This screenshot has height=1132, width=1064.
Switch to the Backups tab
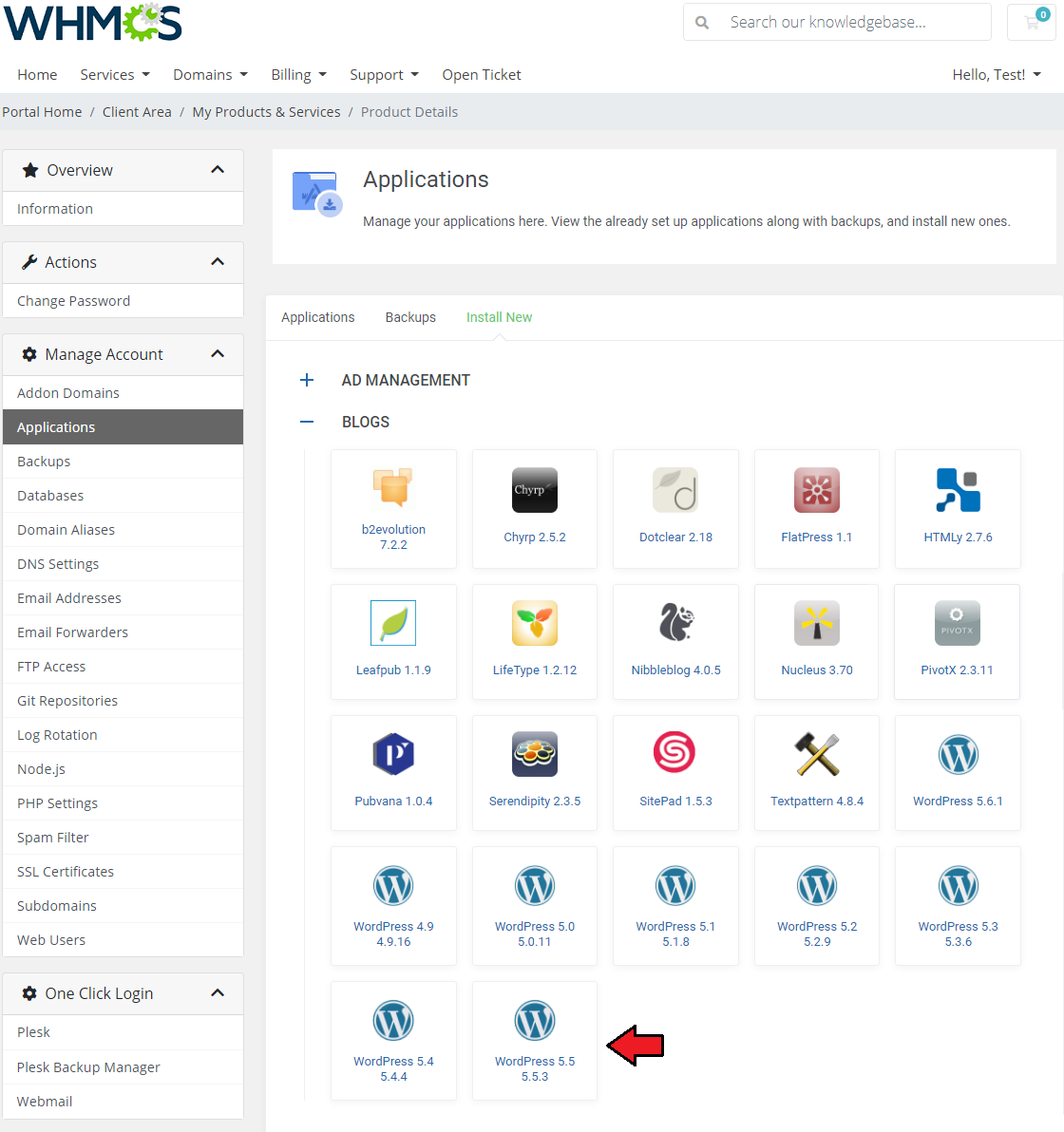click(410, 317)
